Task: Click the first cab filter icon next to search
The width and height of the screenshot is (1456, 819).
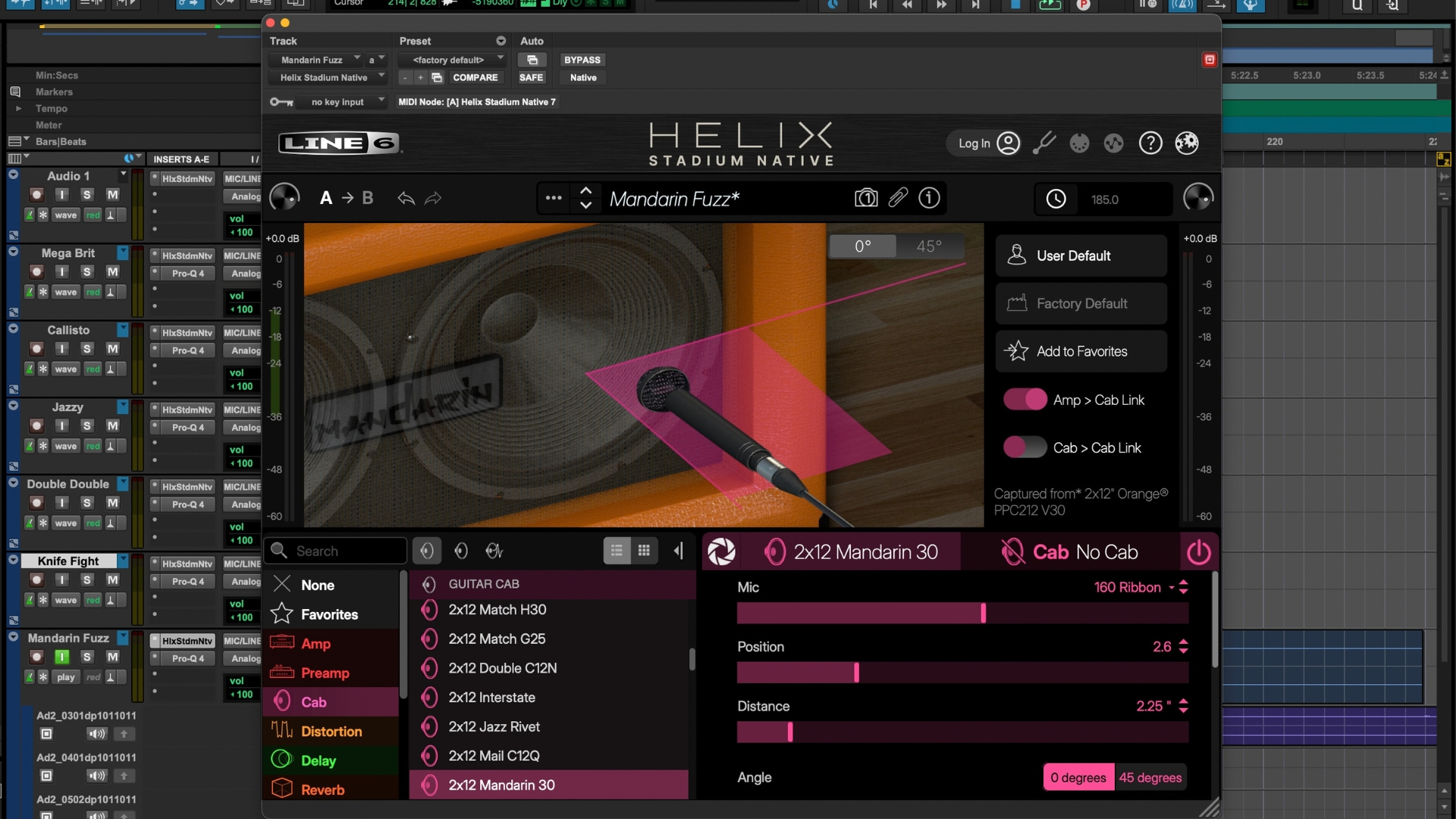Action: tap(427, 551)
